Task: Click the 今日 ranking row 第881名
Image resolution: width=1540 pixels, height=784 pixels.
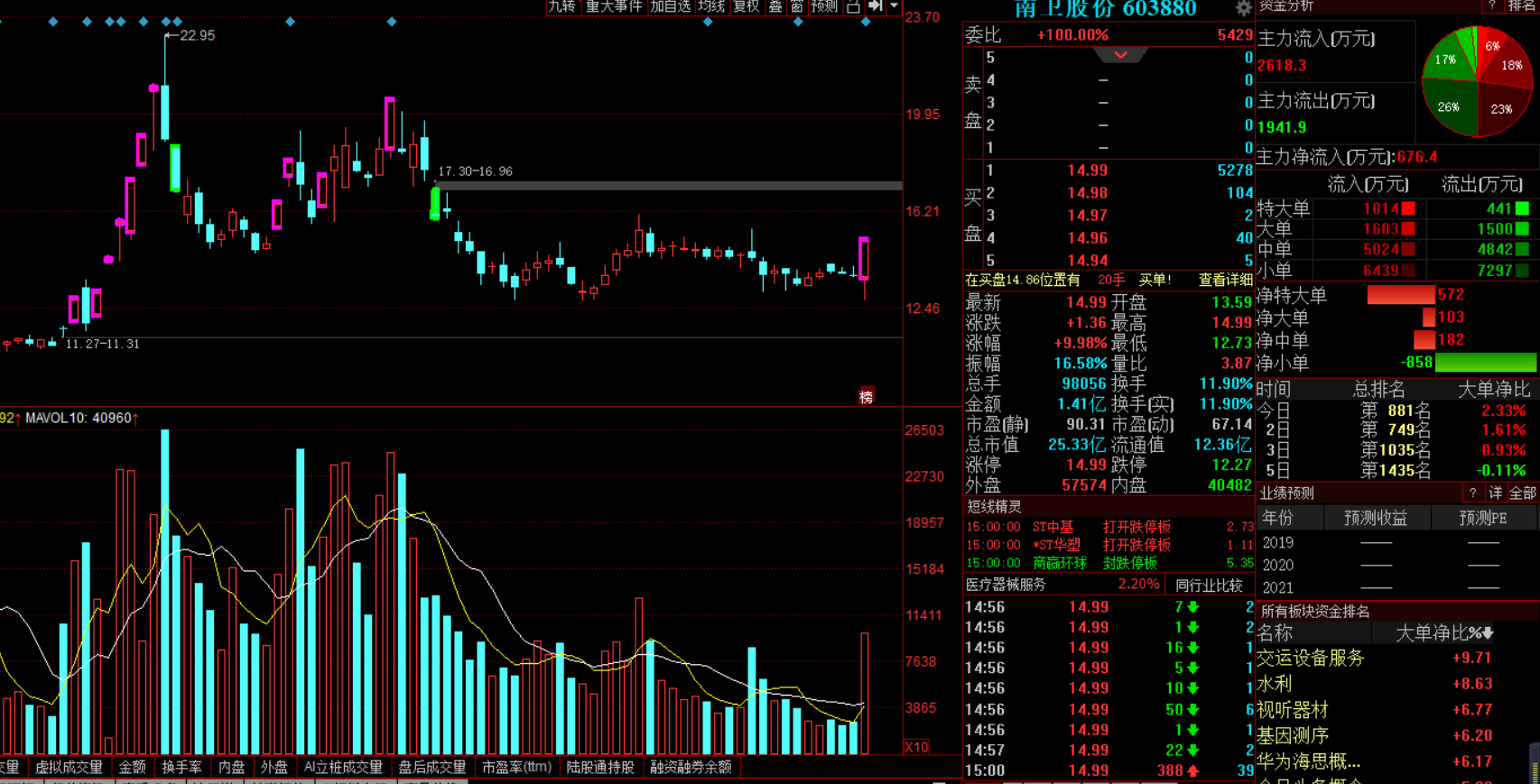Action: click(1396, 410)
